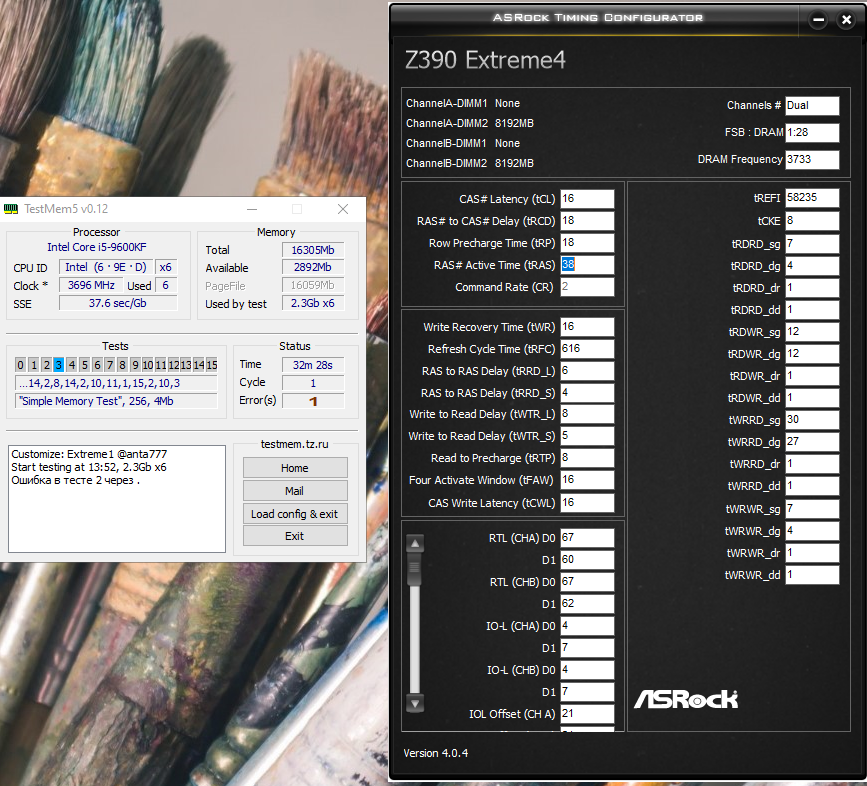
Task: Click the Clock value 3696 MHz
Action: (91, 285)
